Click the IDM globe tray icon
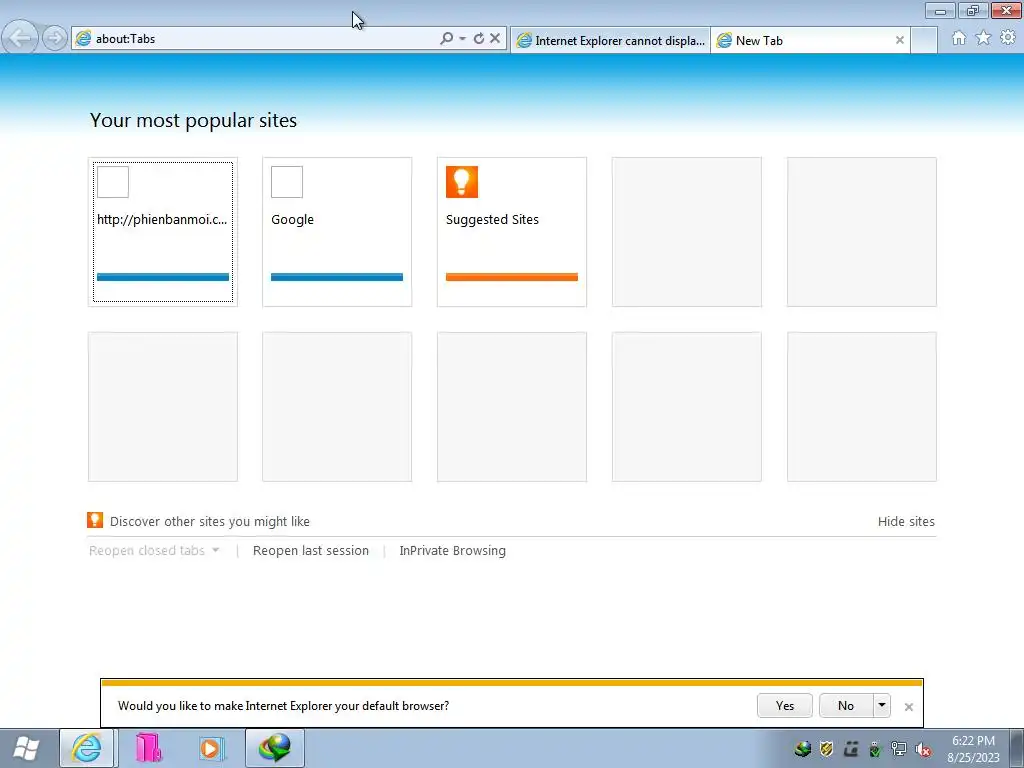This screenshot has height=768, width=1024. point(803,748)
